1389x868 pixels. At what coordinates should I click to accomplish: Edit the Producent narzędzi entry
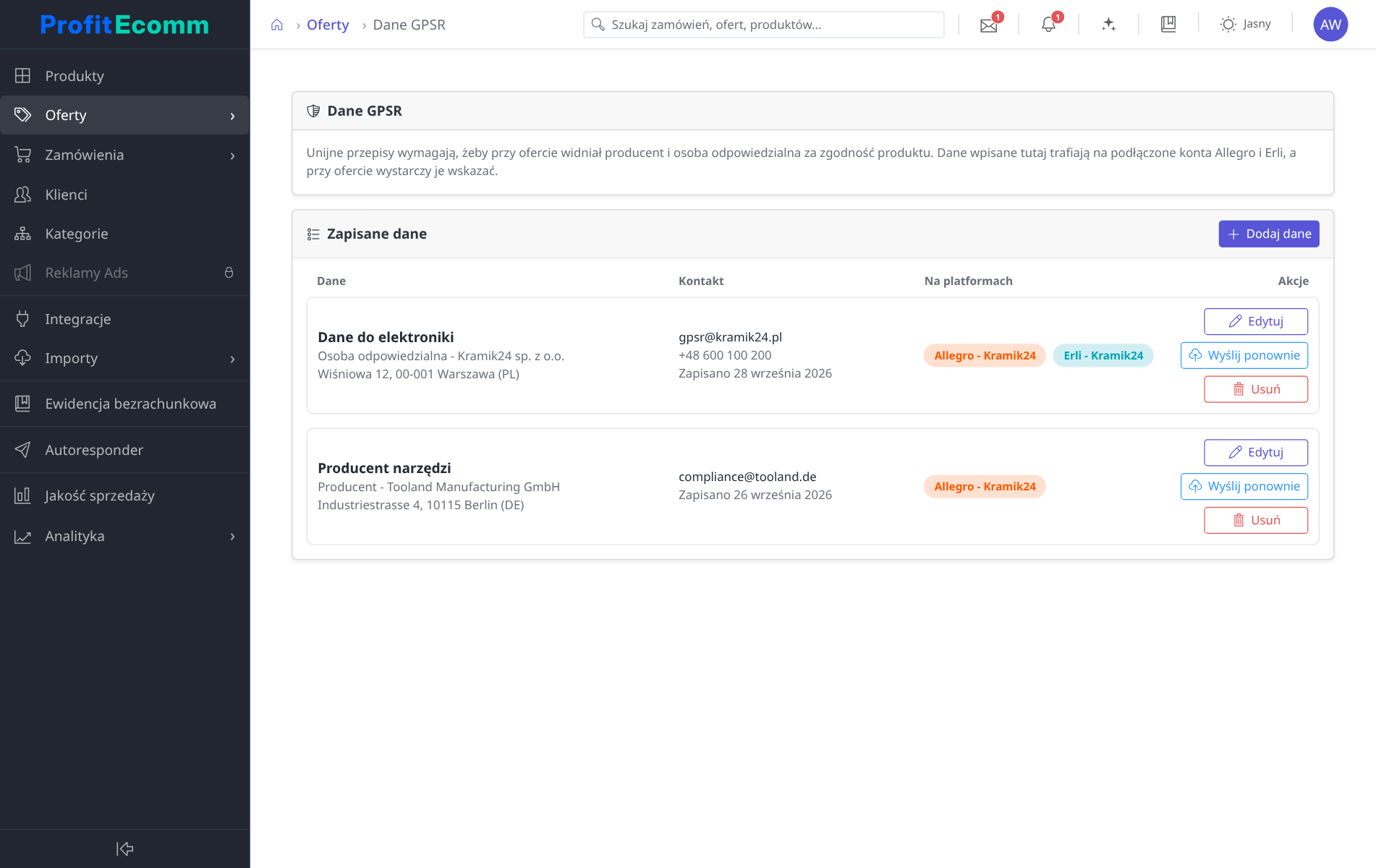[x=1255, y=452]
